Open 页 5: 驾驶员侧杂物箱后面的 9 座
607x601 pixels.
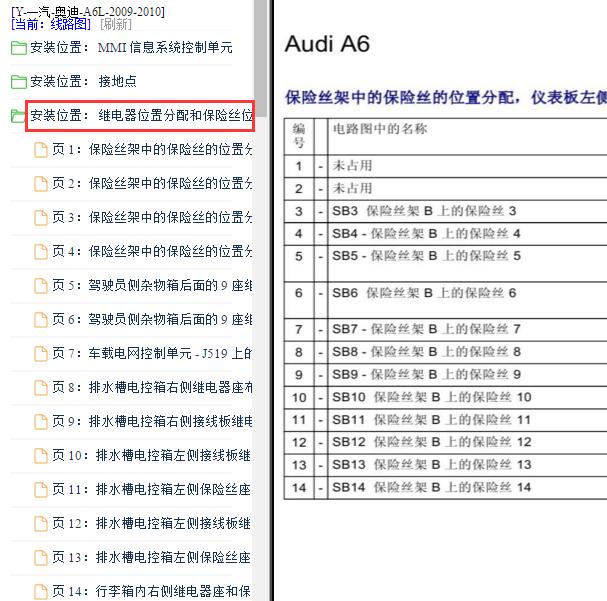(152, 285)
